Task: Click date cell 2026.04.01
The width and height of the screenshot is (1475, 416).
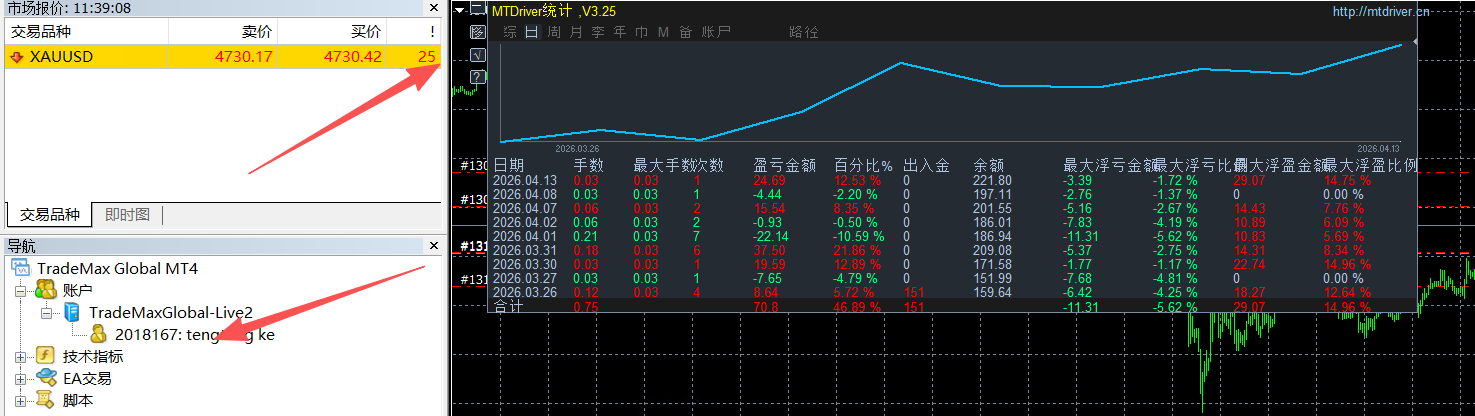Action: click(x=525, y=236)
